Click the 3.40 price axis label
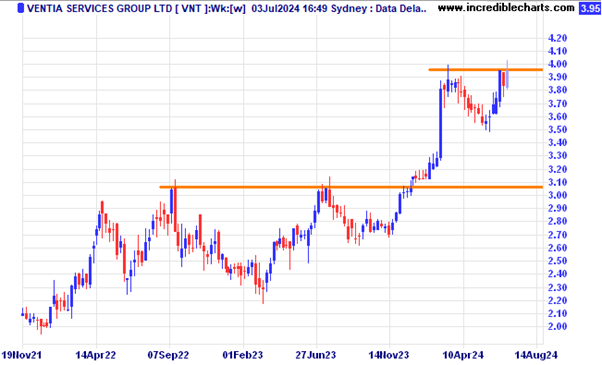This screenshot has width=602, height=365. click(x=557, y=143)
